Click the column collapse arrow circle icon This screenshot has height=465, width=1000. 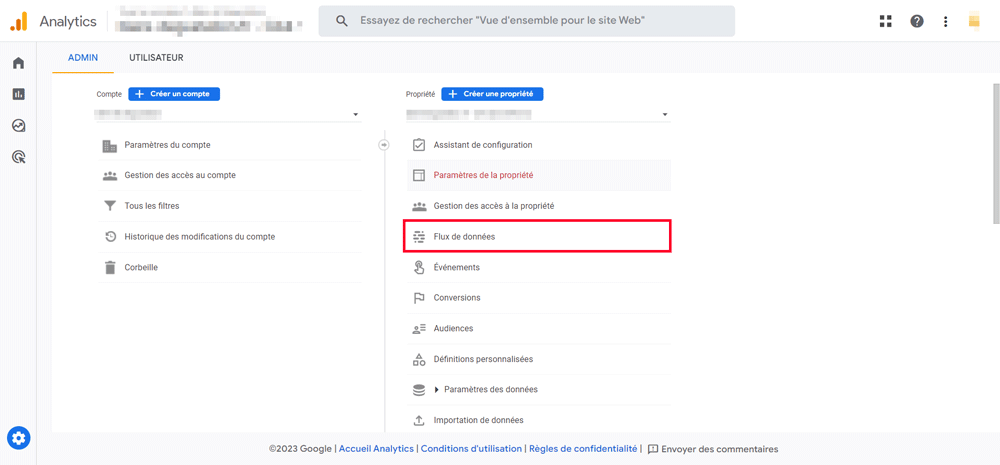[x=383, y=145]
